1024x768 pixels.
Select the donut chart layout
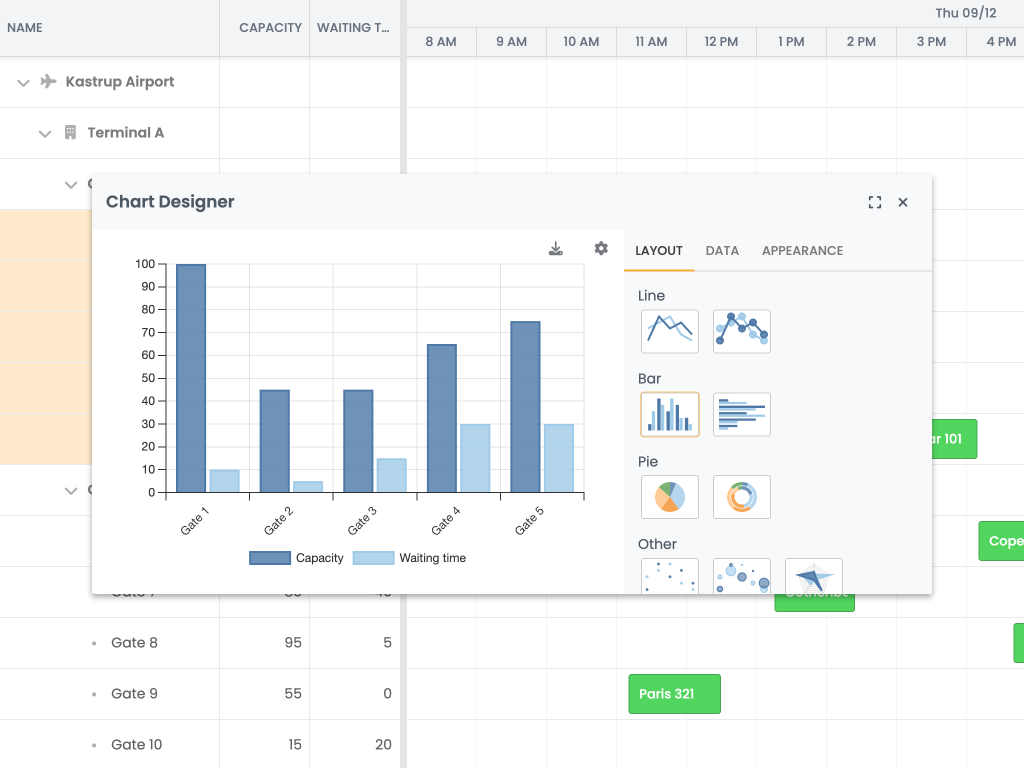(x=741, y=497)
